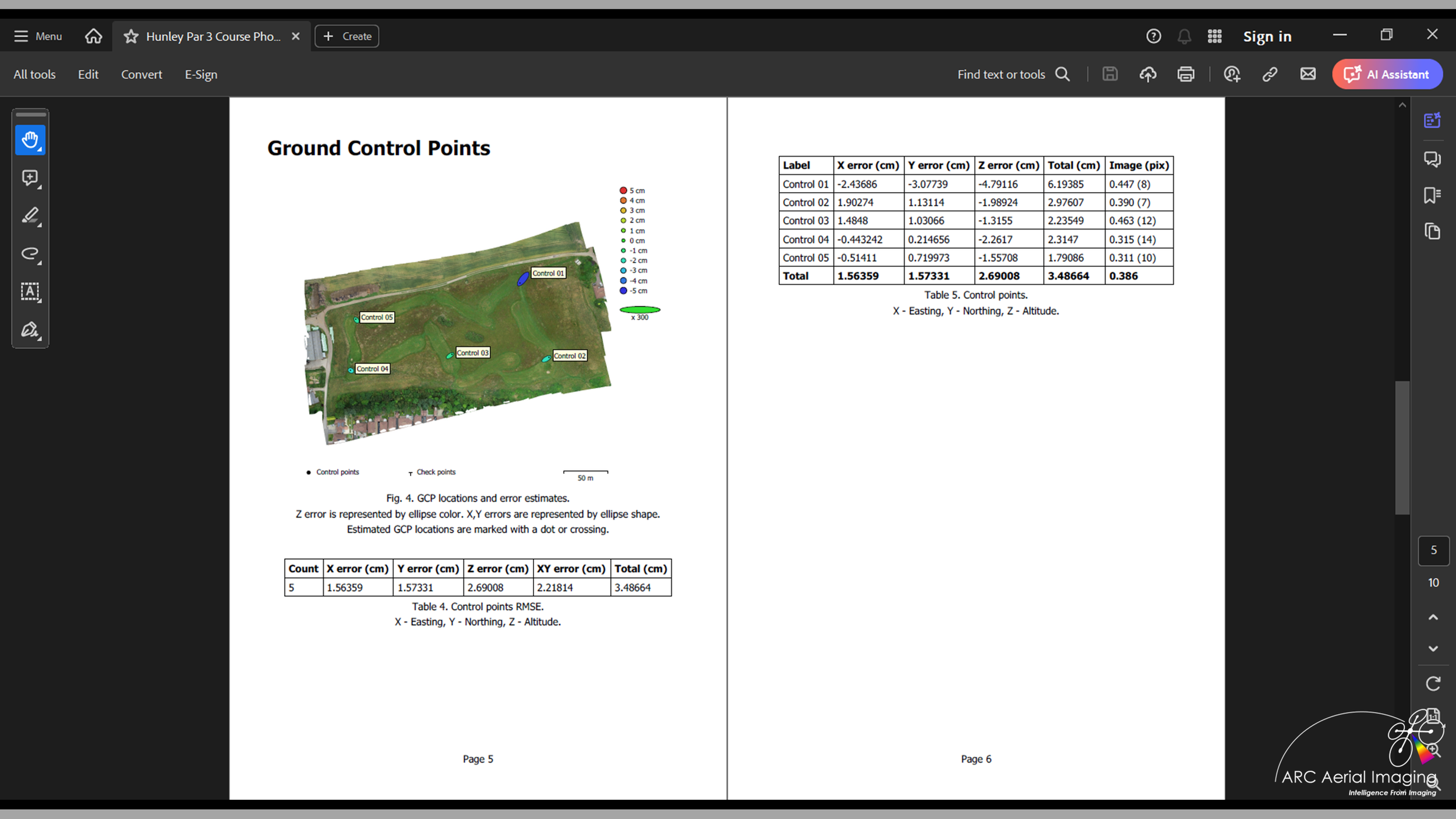Switch to the E-Sign tab
1456x819 pixels.
(x=201, y=75)
